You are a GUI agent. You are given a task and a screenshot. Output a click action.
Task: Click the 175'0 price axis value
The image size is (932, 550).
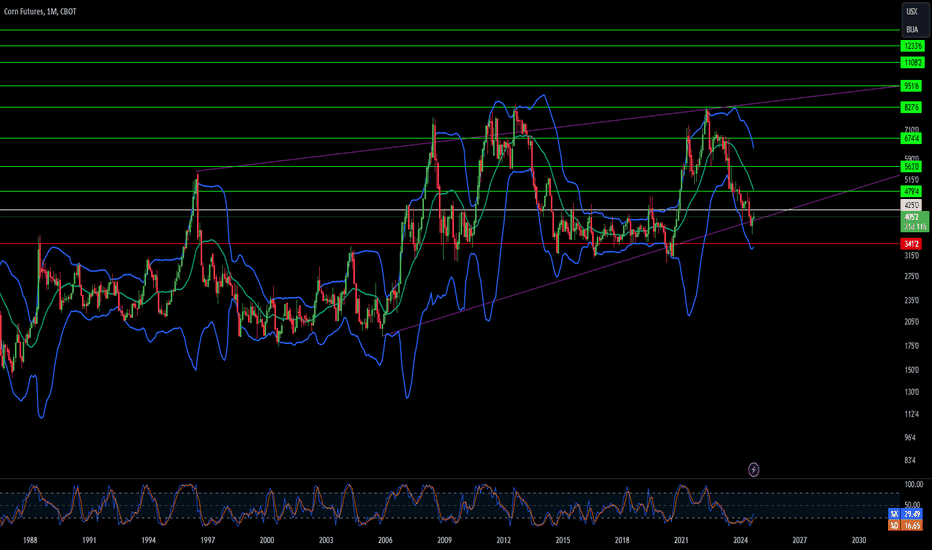click(x=911, y=345)
